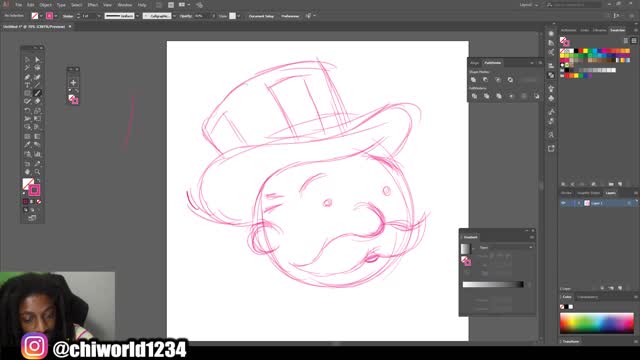Switch to the Align tab
The height and width of the screenshot is (360, 640).
click(474, 63)
